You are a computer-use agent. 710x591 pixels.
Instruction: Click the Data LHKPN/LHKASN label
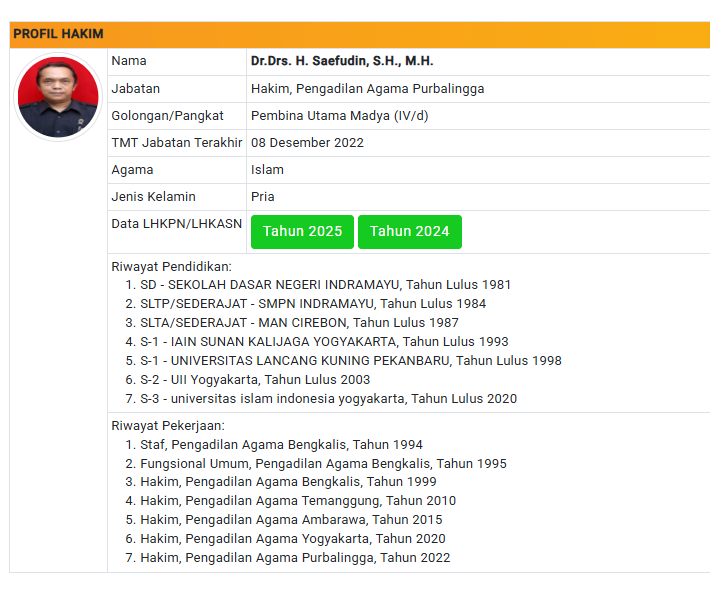(x=176, y=224)
